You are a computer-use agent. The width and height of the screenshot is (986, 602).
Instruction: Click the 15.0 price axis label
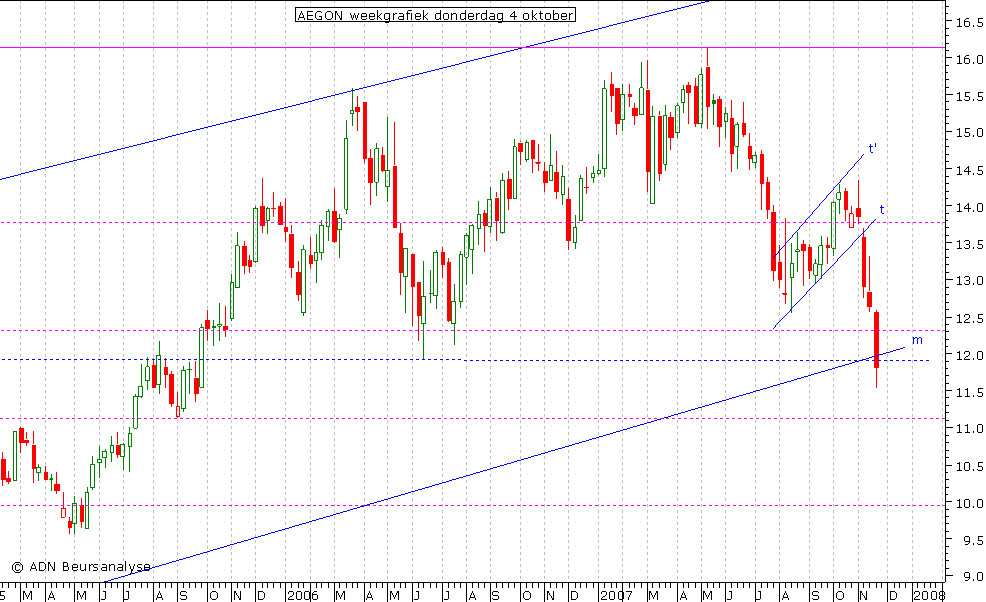tap(969, 133)
